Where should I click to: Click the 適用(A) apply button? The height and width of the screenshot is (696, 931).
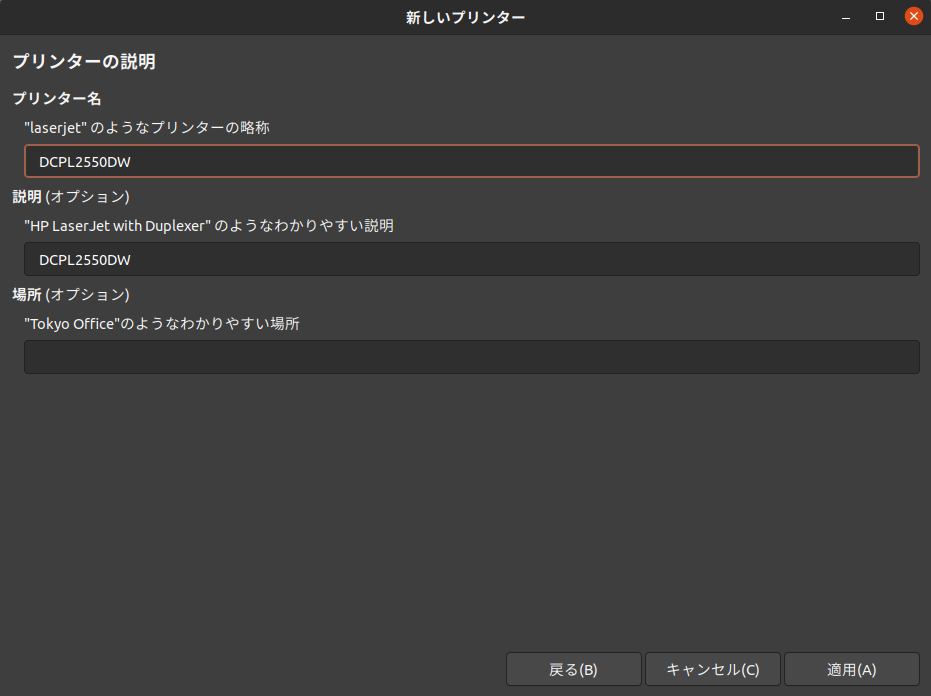[x=851, y=669]
